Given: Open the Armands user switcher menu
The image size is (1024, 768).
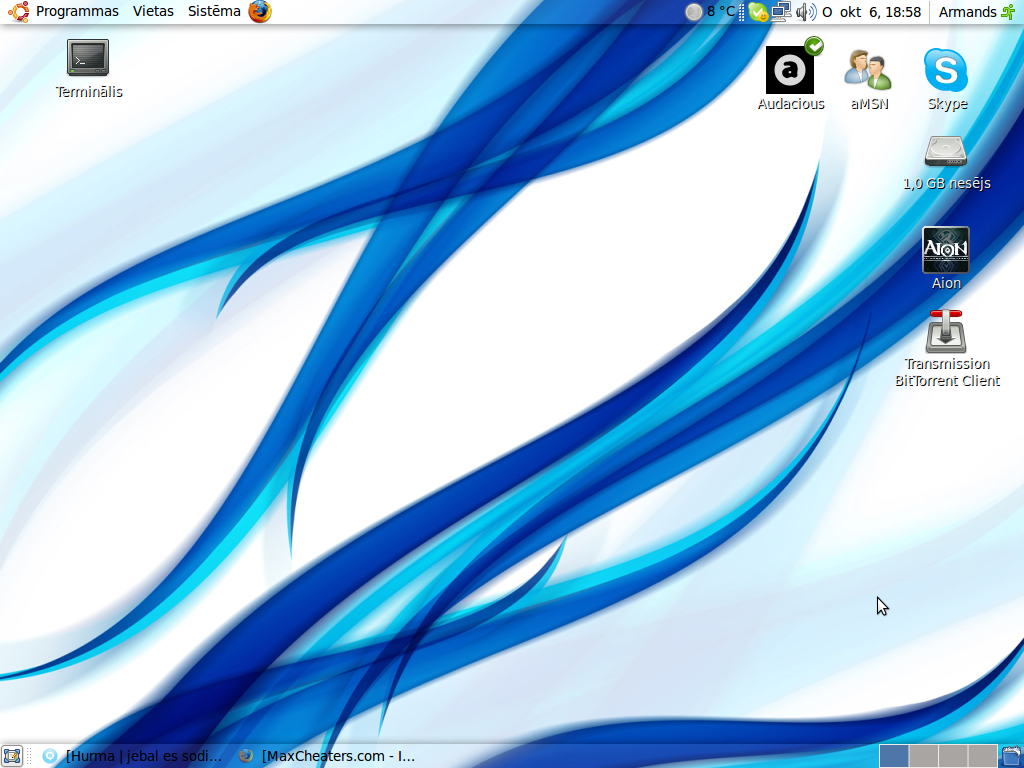Looking at the screenshot, I should click(968, 12).
